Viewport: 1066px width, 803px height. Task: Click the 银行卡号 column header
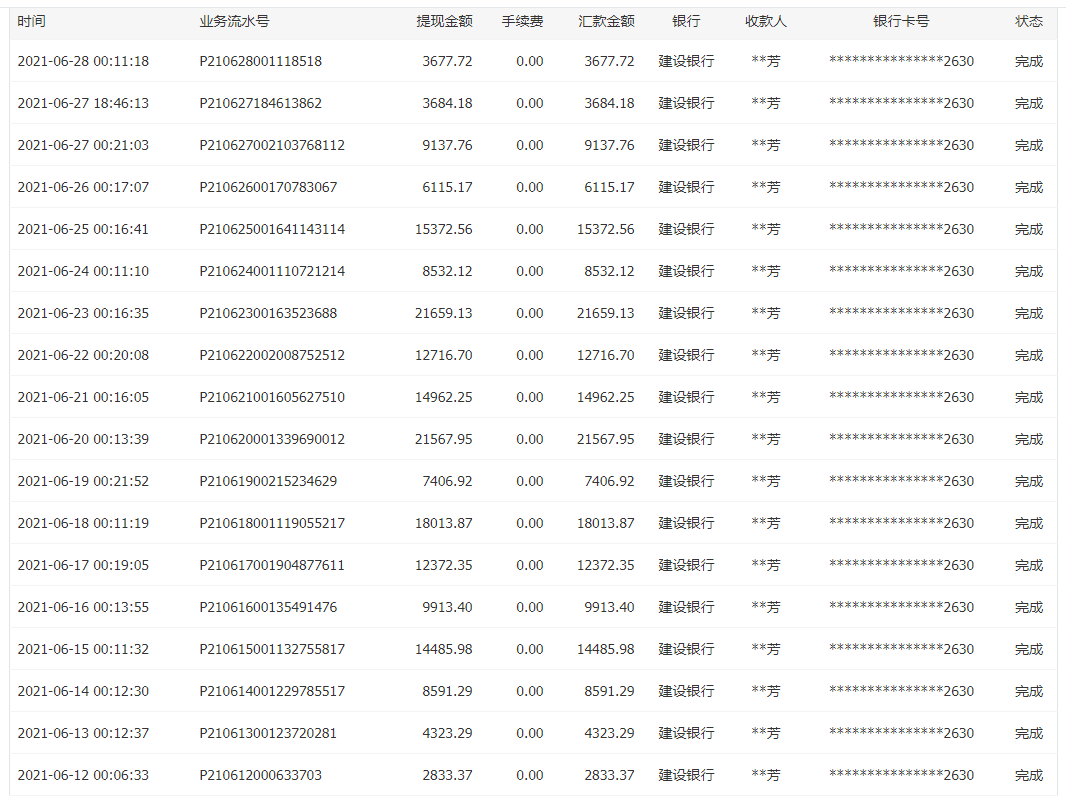click(x=901, y=21)
